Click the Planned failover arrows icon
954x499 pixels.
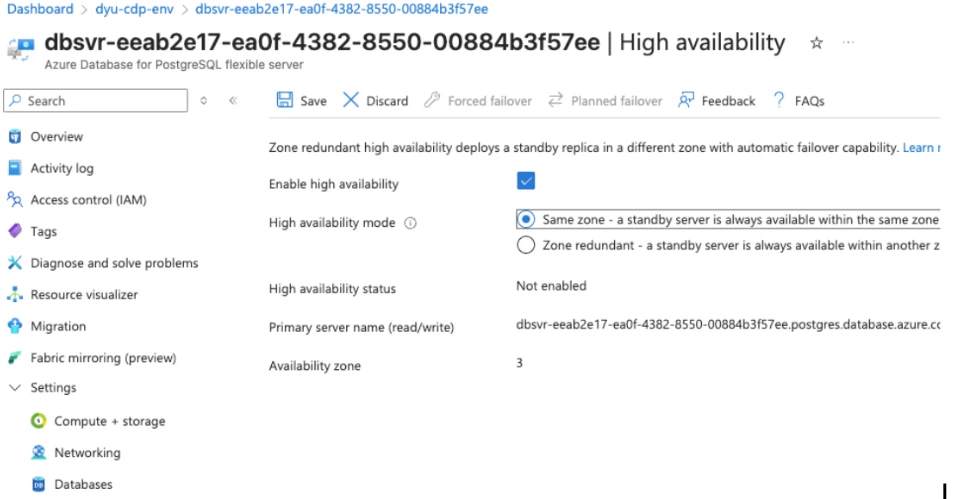coord(555,100)
